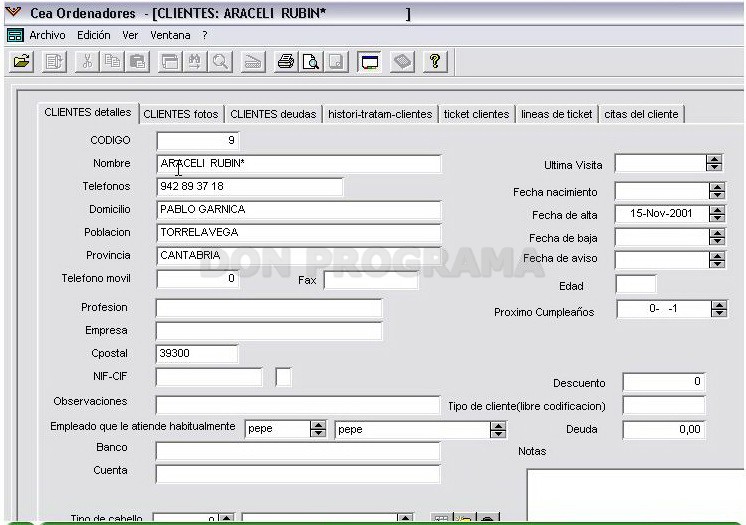Open the Archivo menu
The height and width of the screenshot is (525, 746).
pos(47,35)
